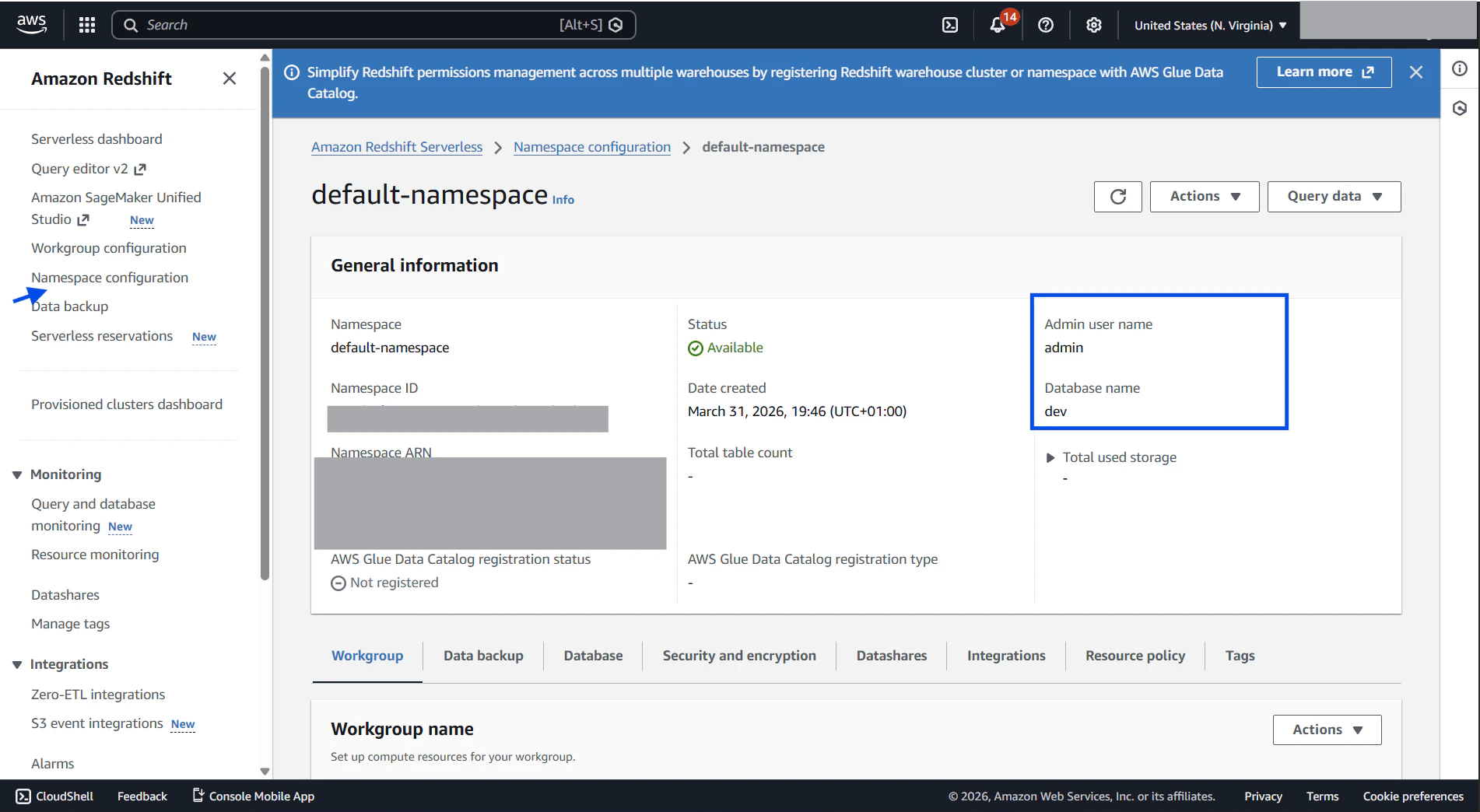Open the Workgroup name Actions dropdown
1480x812 pixels.
pos(1327,730)
